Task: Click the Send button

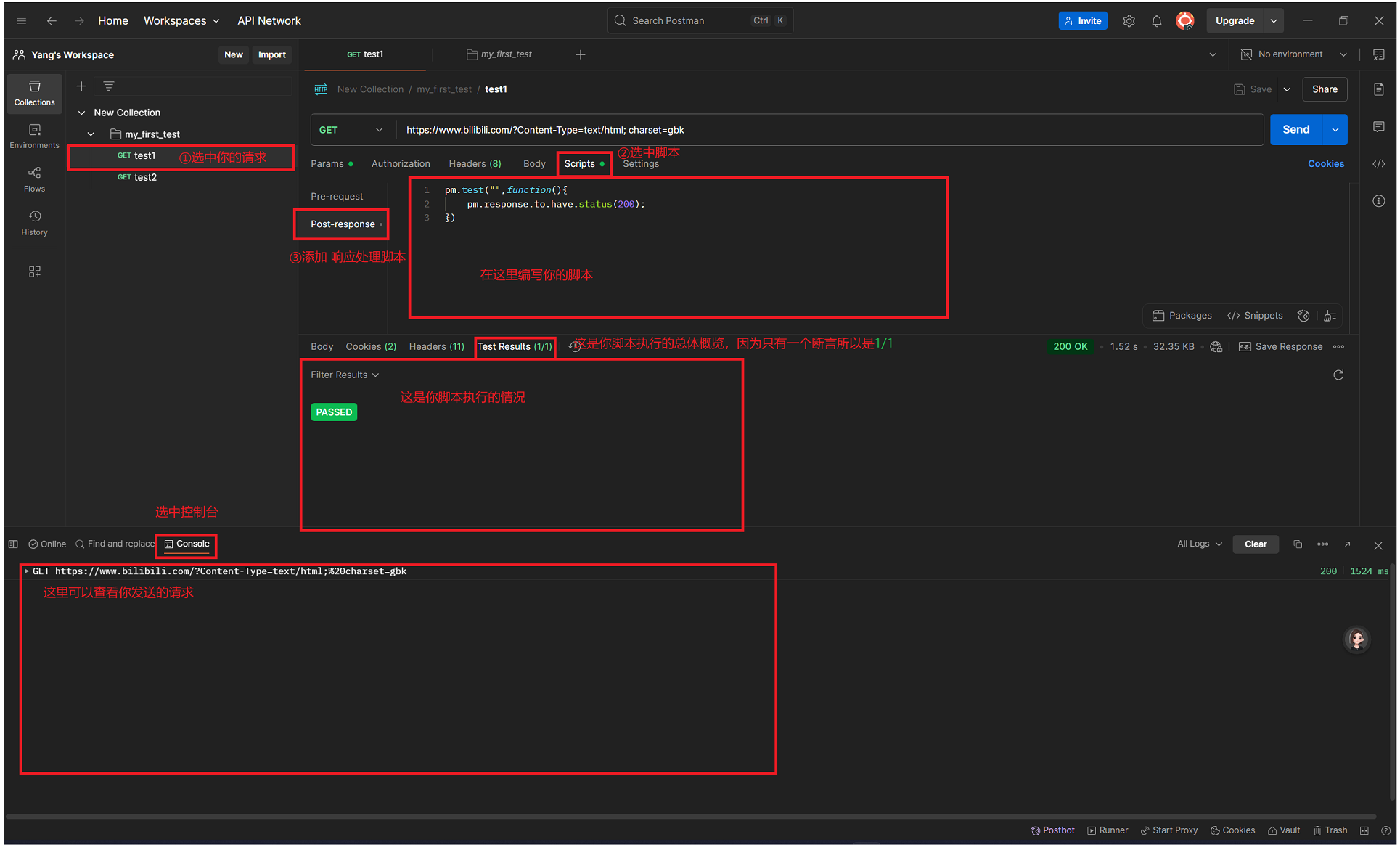Action: [x=1296, y=130]
